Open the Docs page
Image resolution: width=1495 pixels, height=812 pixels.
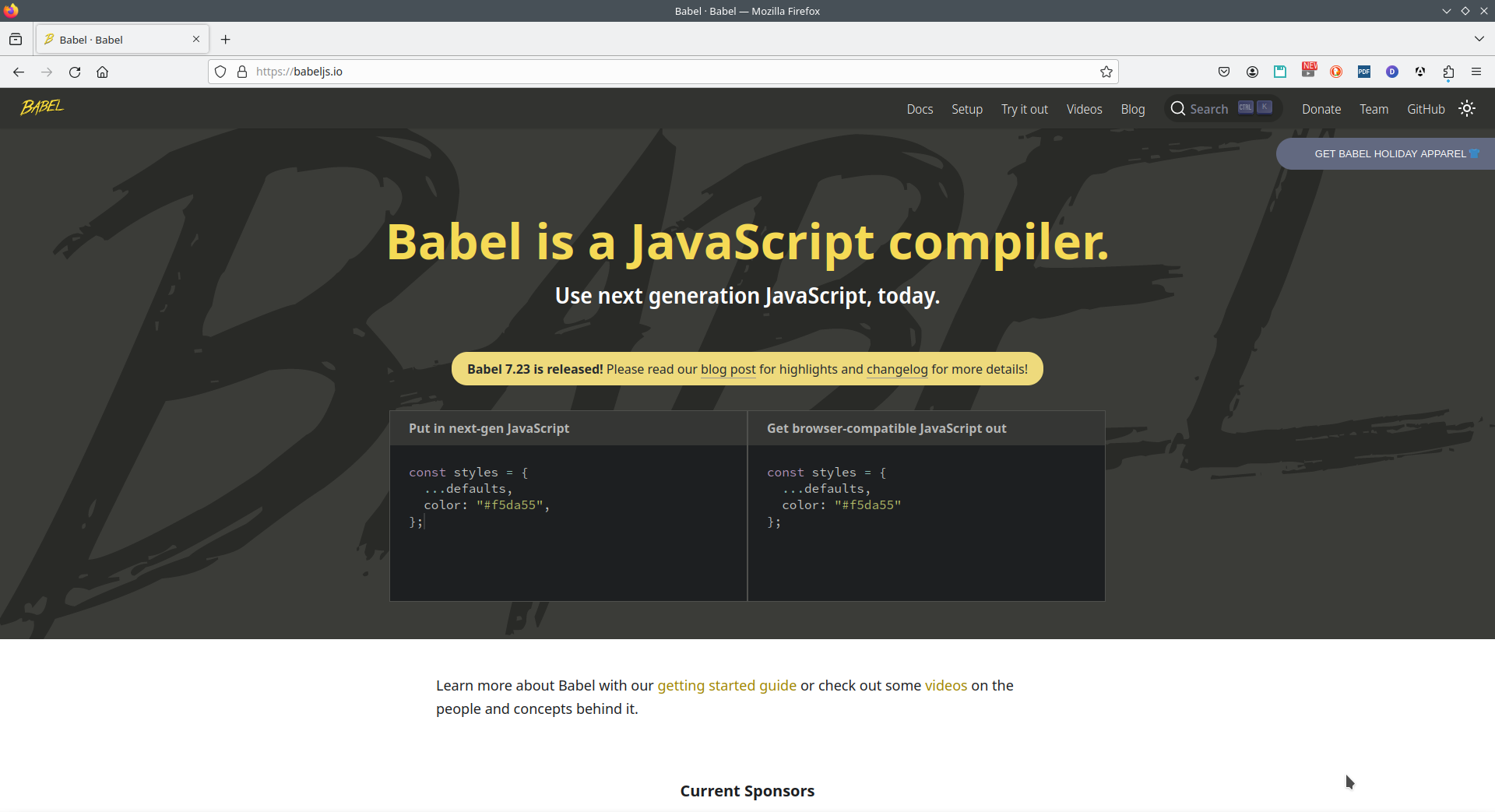coord(920,109)
